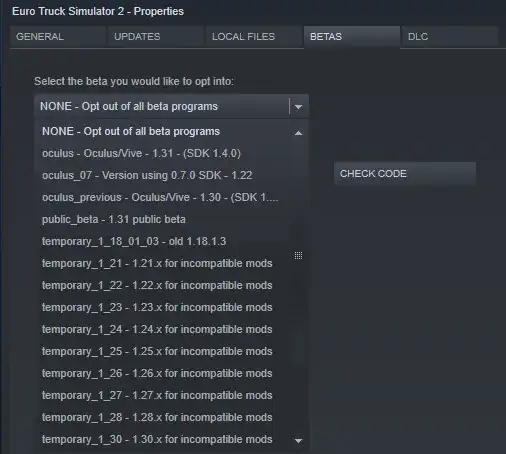The image size is (506, 454).
Task: Choose public_beta - 1.31 public beta
Action: click(164, 219)
